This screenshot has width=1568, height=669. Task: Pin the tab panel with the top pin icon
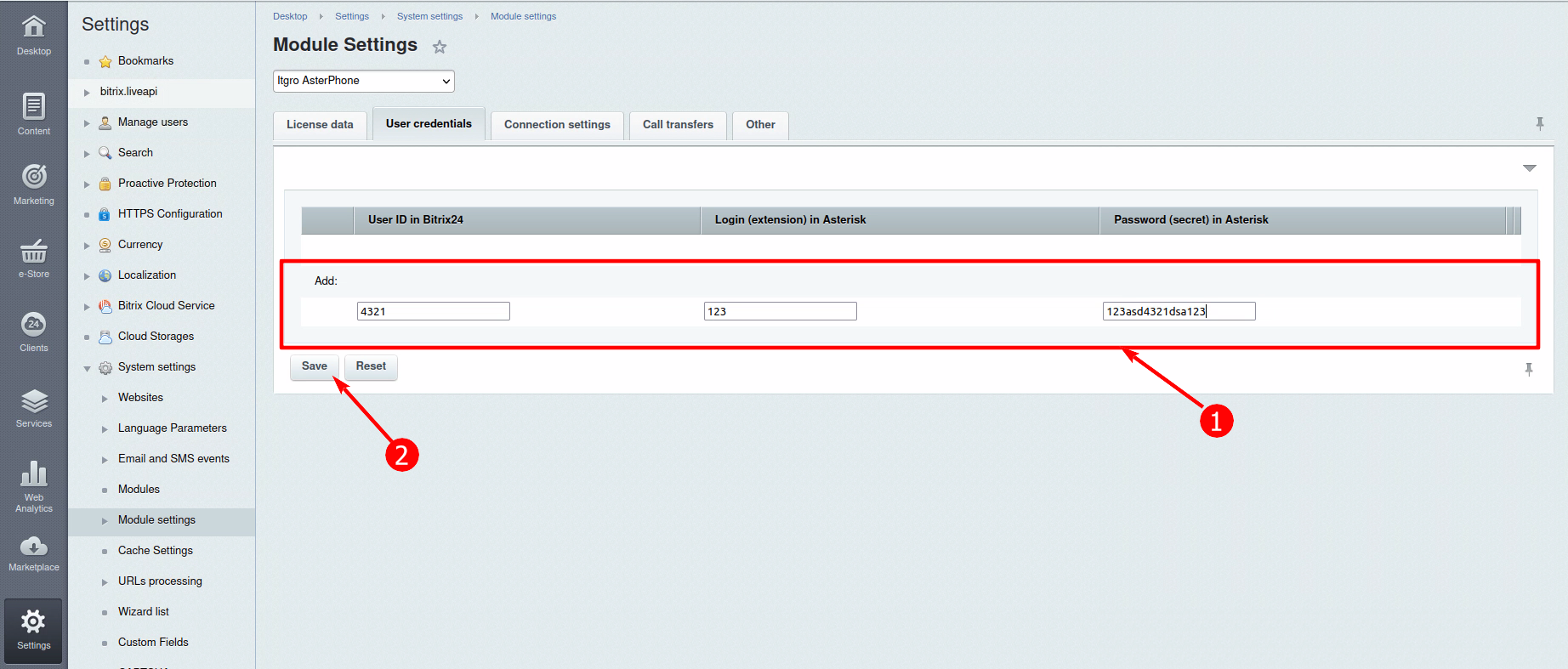tap(1540, 124)
